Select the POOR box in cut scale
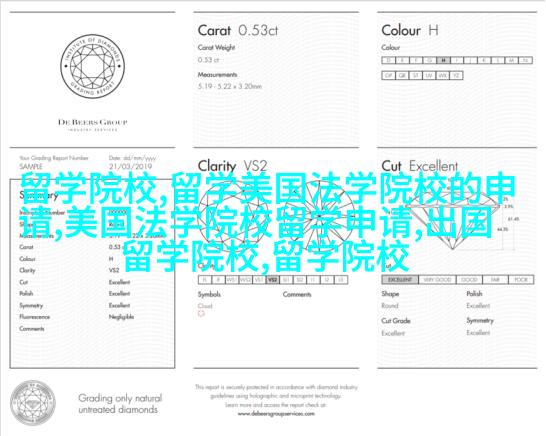Image resolution: width=546 pixels, height=436 pixels. click(521, 280)
